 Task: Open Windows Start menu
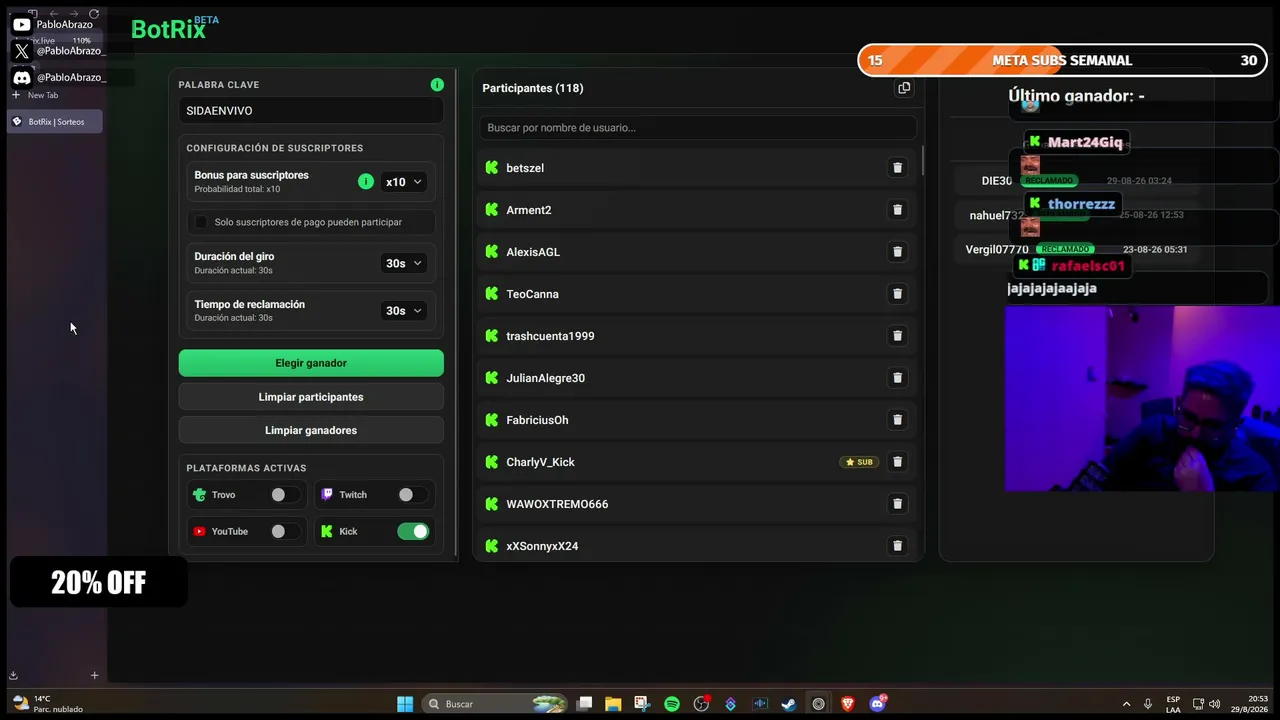(405, 704)
